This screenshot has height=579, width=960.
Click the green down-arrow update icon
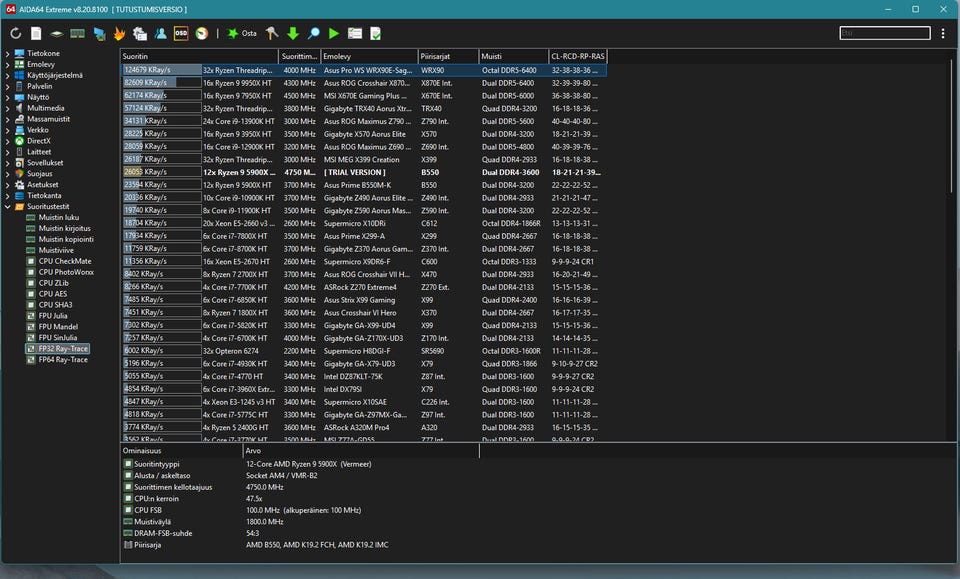tap(293, 33)
